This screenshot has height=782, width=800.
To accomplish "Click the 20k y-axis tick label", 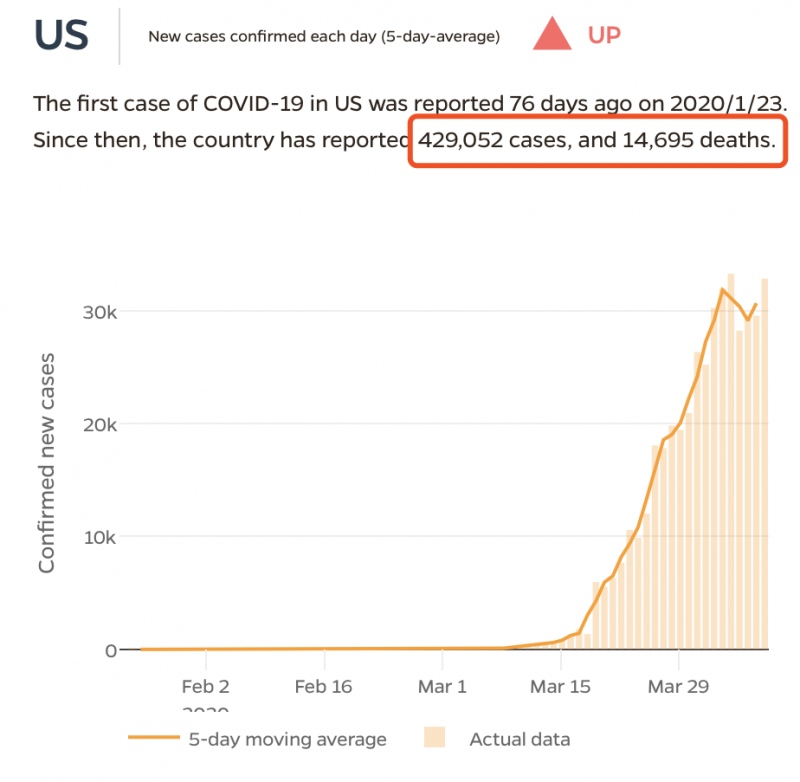I will point(99,424).
